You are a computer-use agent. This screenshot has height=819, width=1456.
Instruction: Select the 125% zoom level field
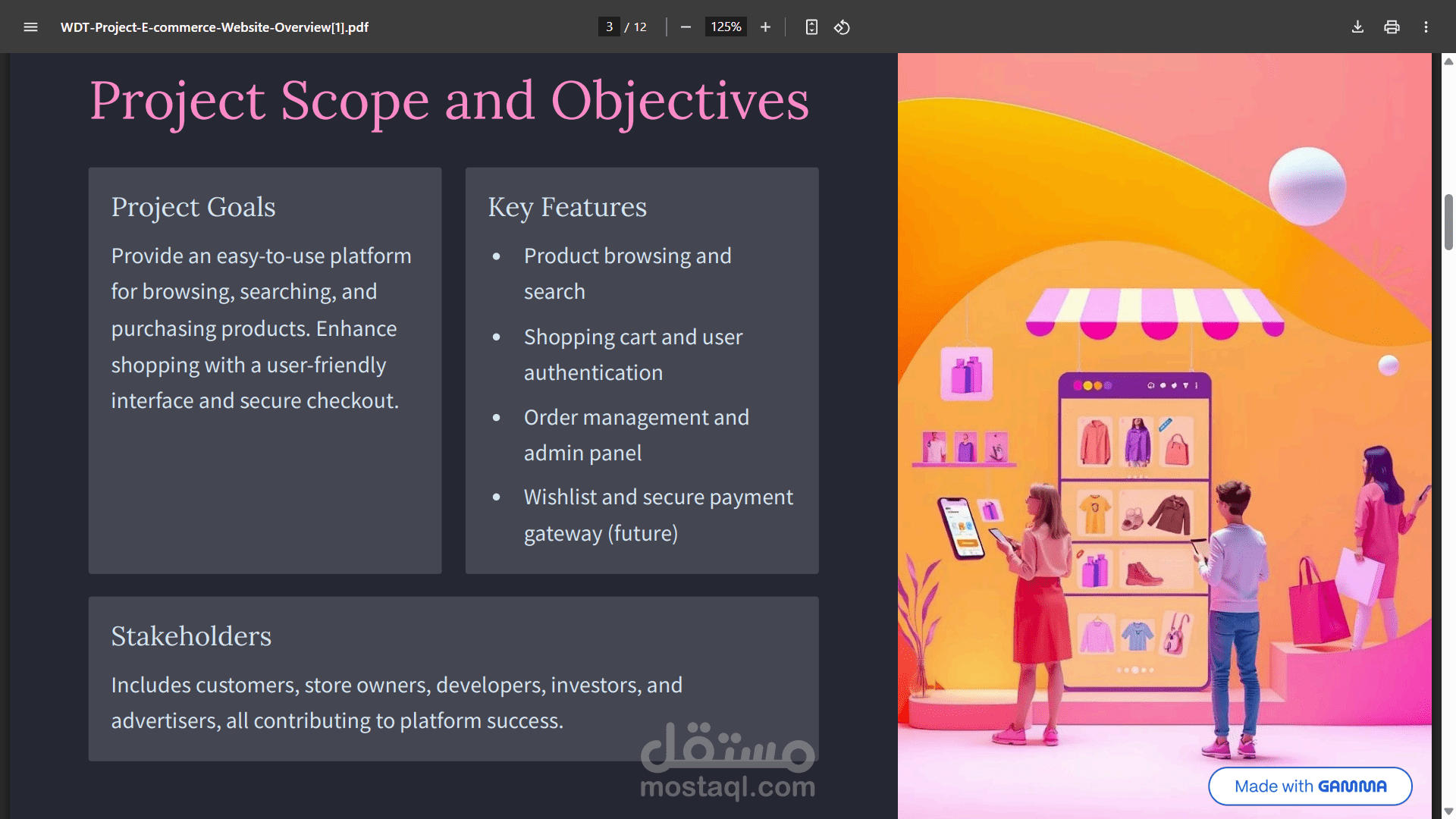(x=726, y=27)
